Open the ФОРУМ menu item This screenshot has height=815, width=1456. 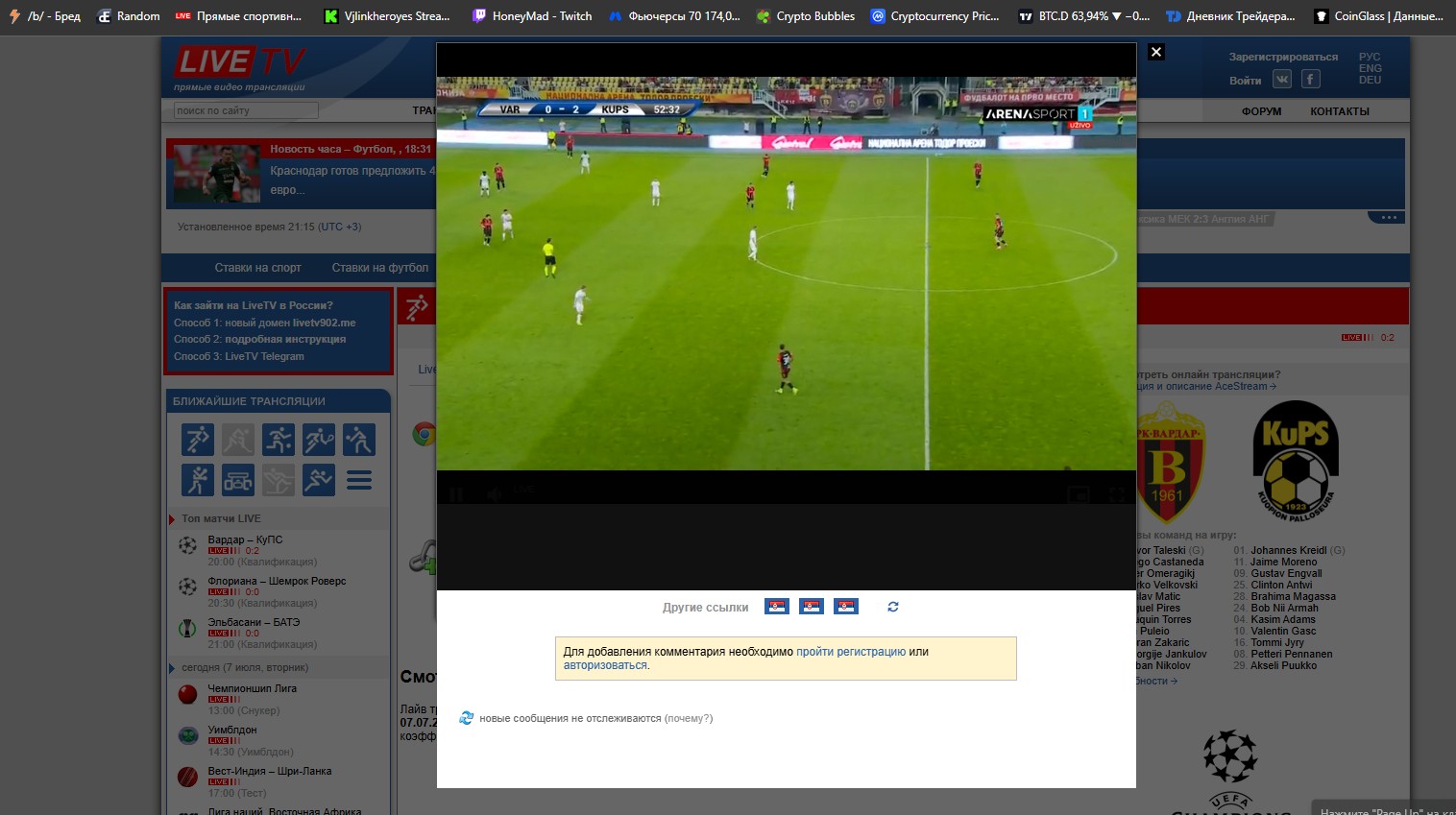click(x=1262, y=111)
